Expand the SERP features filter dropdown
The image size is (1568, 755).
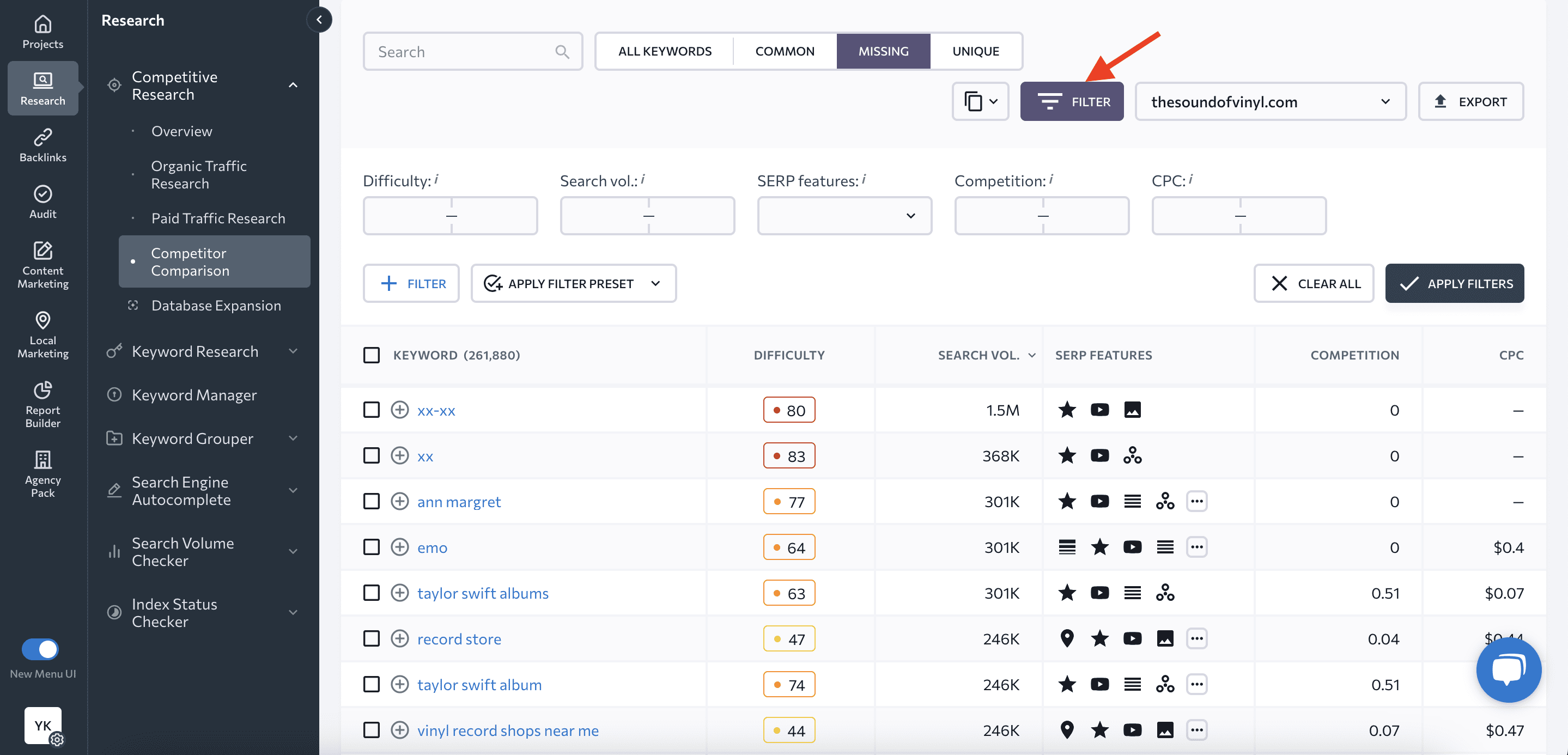(844, 215)
